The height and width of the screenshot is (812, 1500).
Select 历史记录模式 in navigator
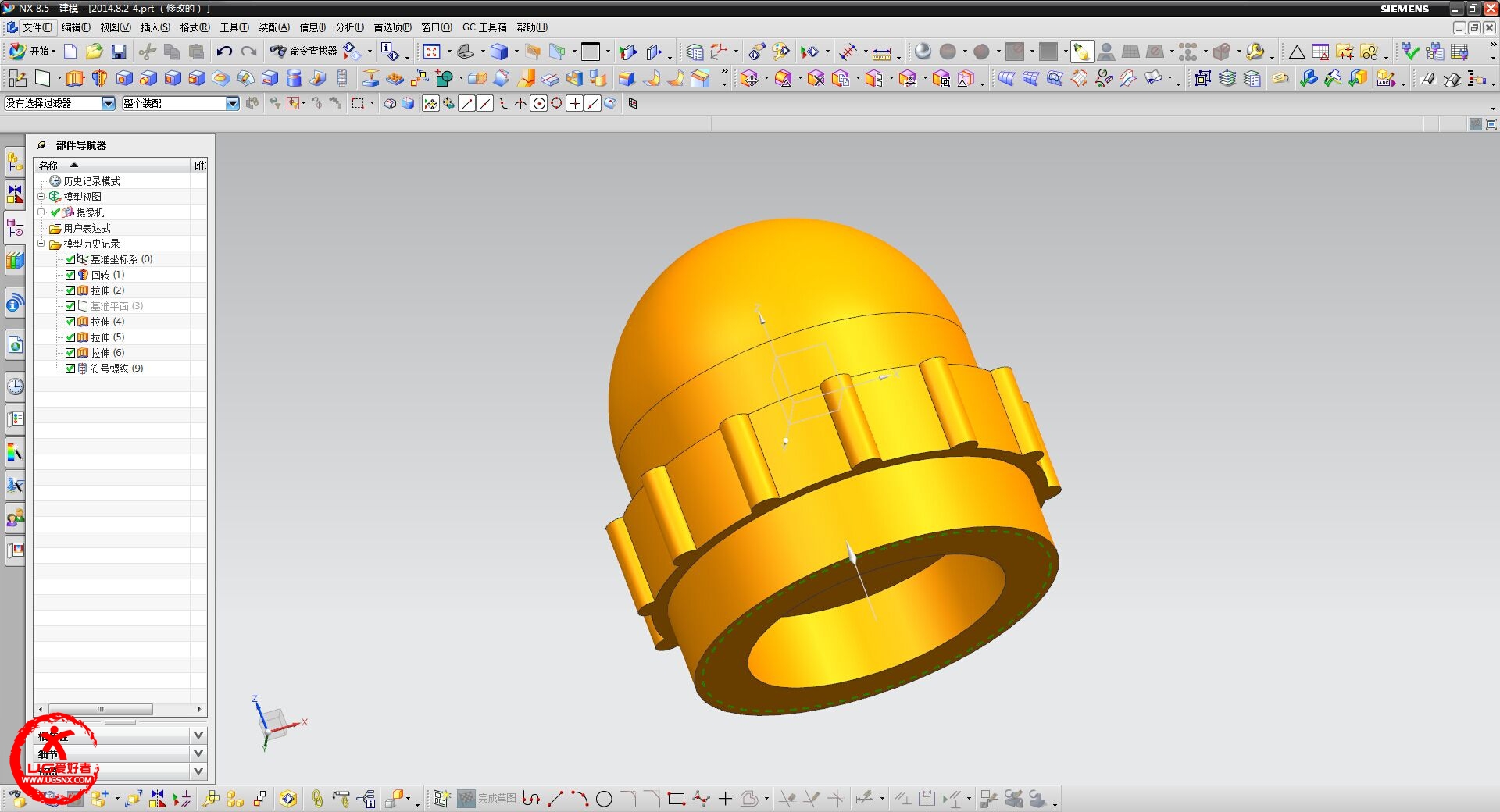(91, 181)
